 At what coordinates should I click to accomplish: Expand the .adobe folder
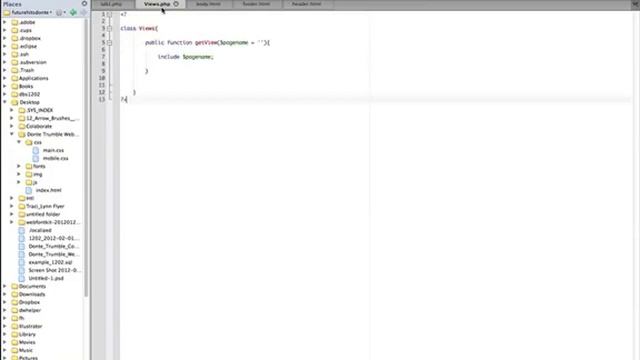point(5,22)
